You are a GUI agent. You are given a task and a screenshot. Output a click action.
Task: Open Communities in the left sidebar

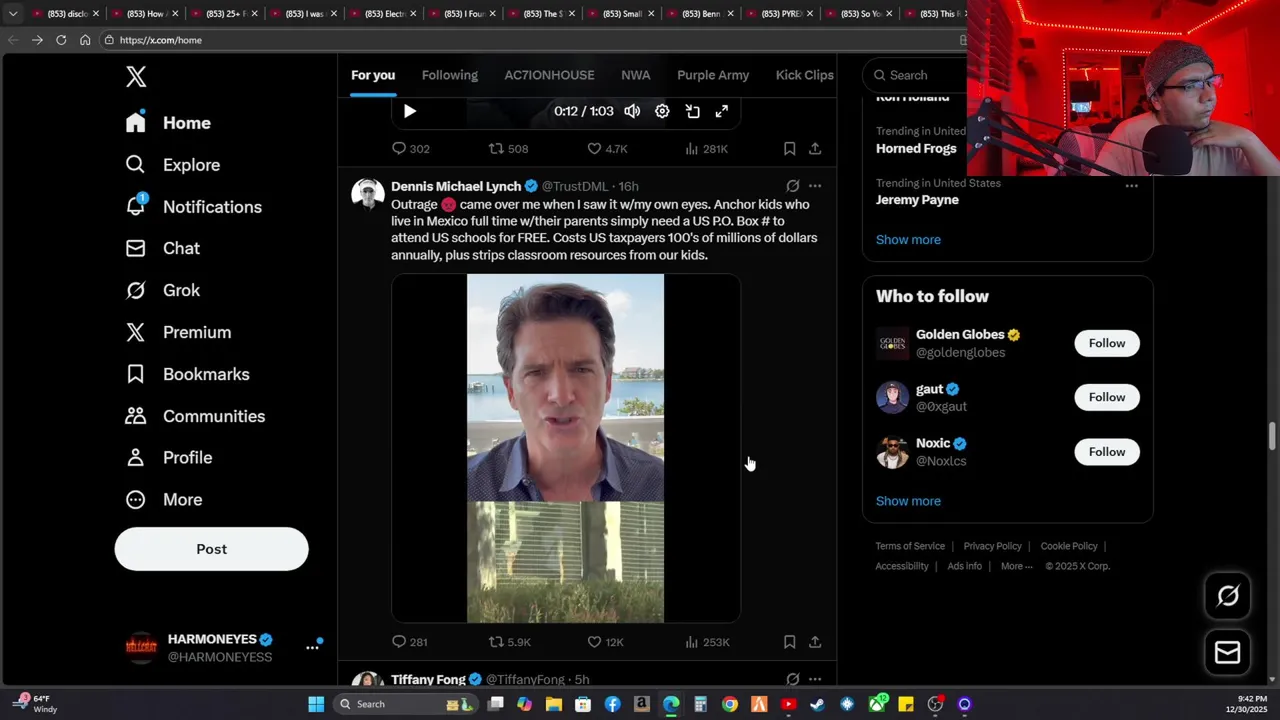click(x=195, y=416)
